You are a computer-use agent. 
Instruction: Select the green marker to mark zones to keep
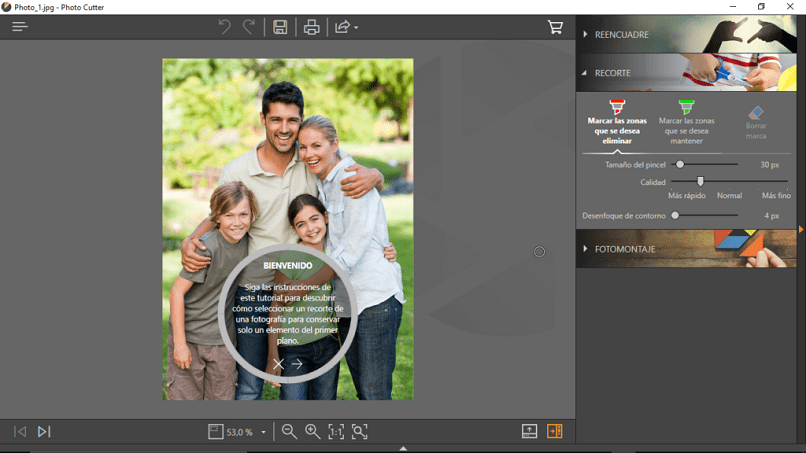coord(686,122)
